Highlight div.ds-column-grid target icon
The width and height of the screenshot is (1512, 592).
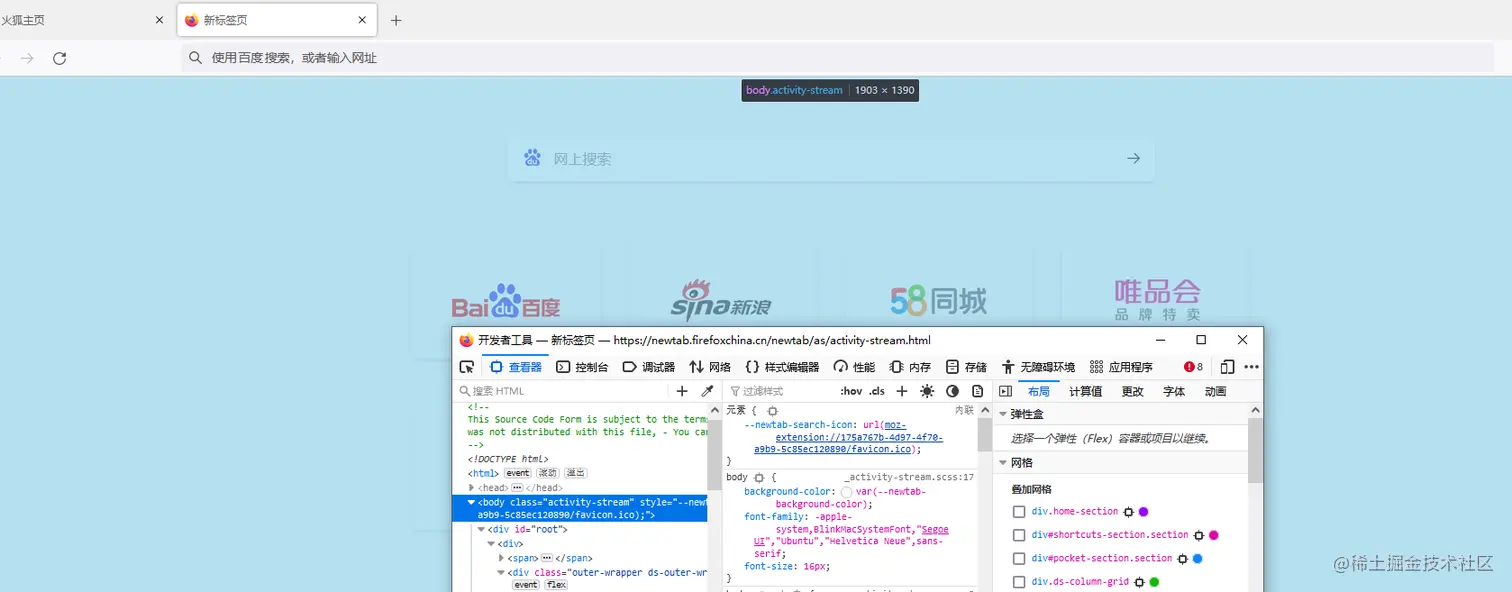pyautogui.click(x=1139, y=582)
